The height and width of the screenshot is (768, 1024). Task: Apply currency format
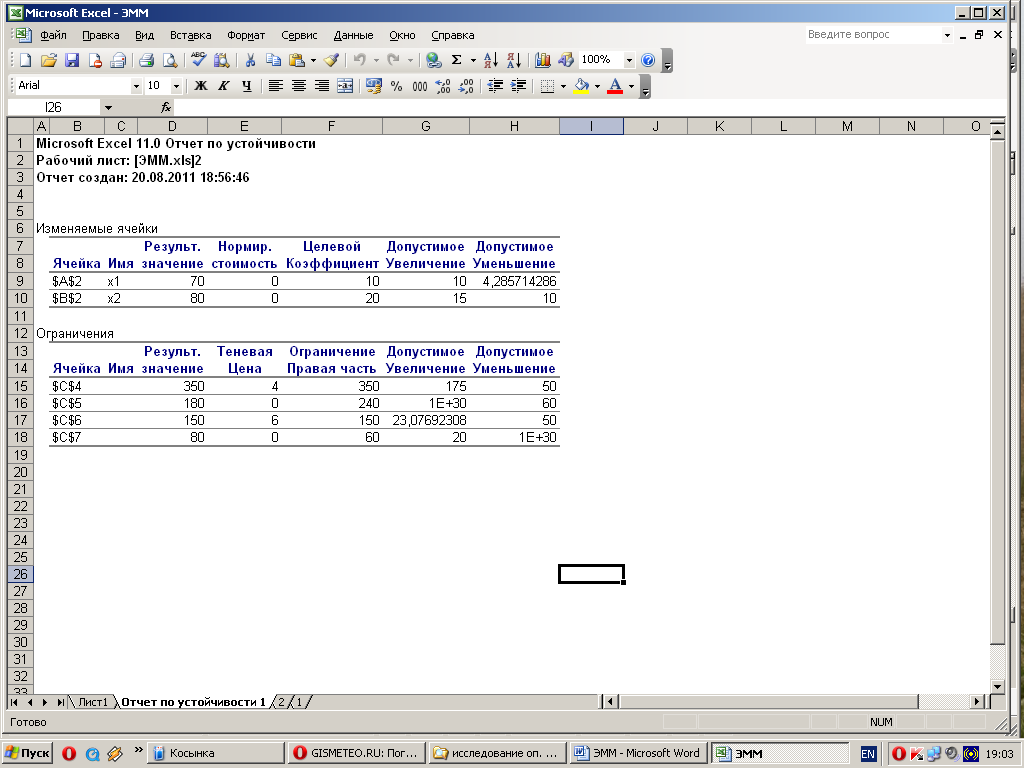click(x=374, y=86)
